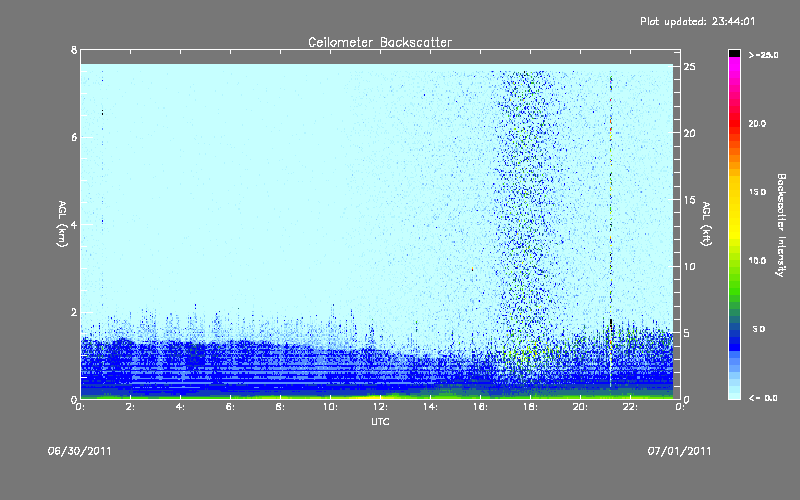Select the "AGL (km)" left axis label
Viewport: 800px width, 500px height.
[x=62, y=224]
